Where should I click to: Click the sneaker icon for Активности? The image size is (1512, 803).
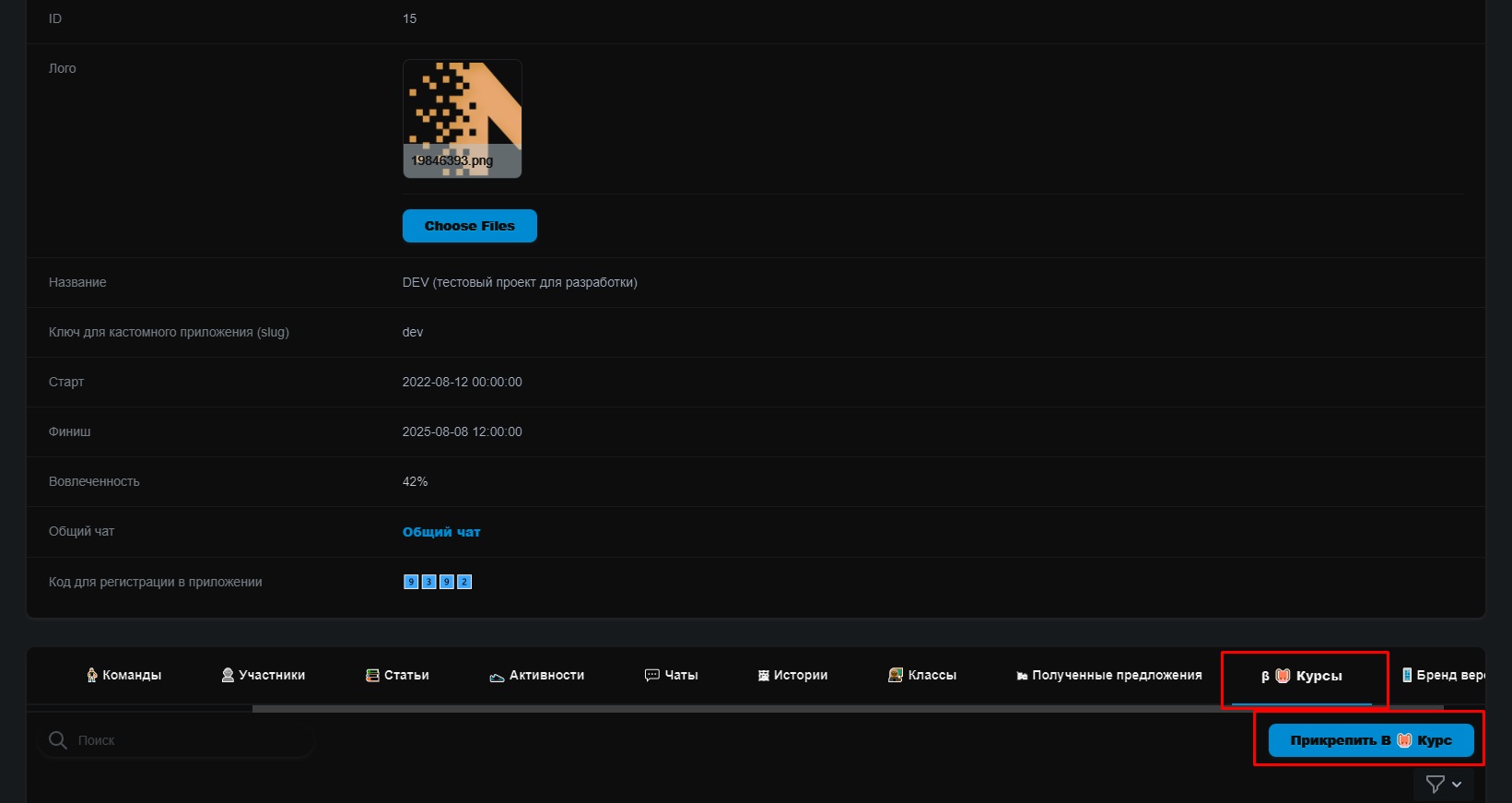coord(497,677)
